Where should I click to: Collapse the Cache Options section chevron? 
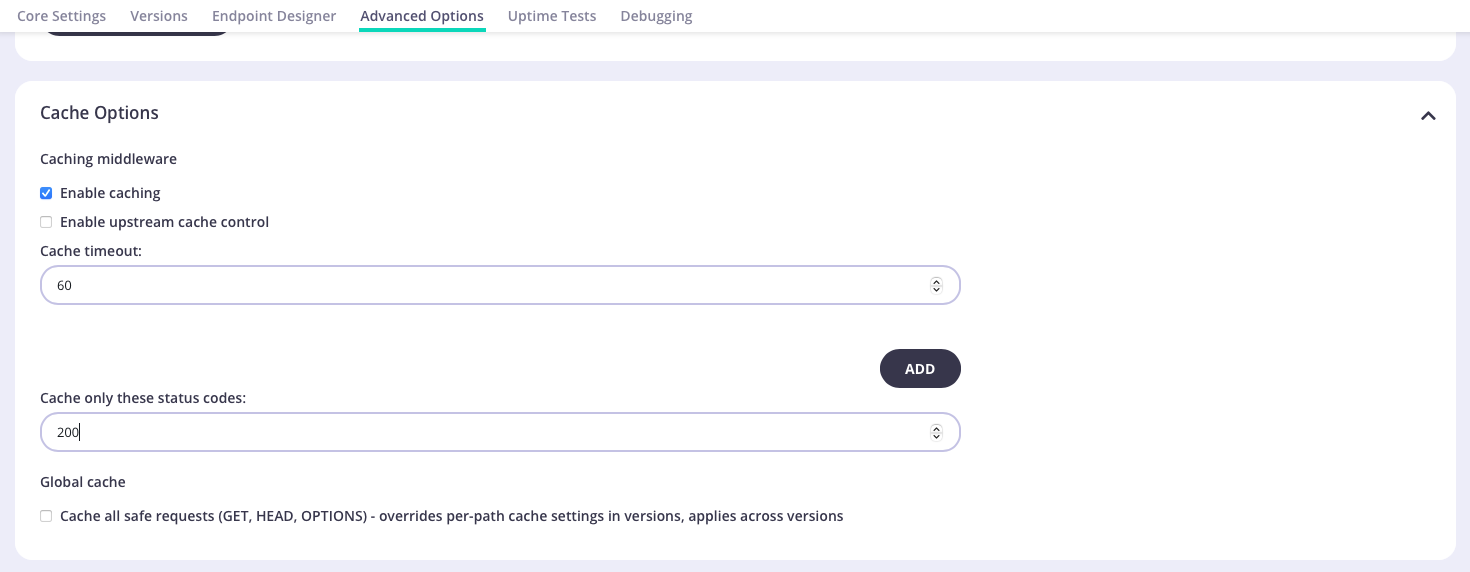(1428, 116)
